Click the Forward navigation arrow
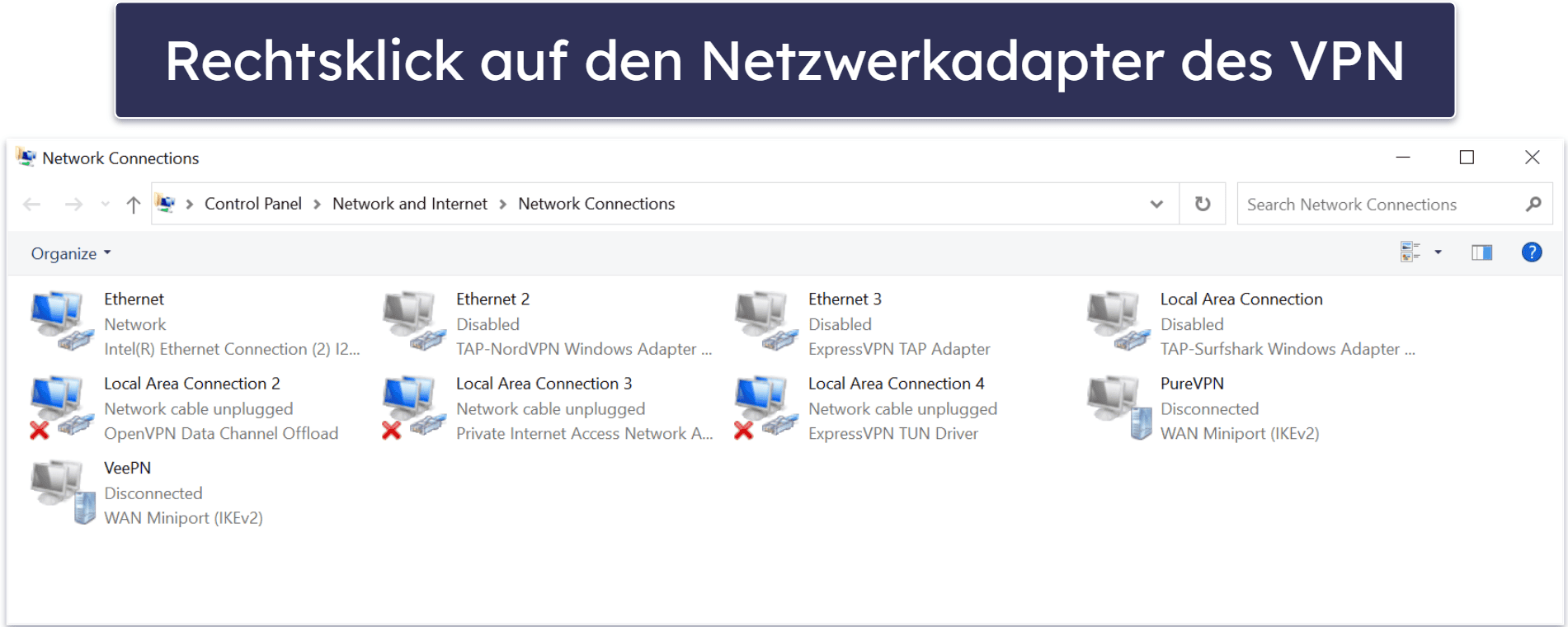 pos(73,204)
